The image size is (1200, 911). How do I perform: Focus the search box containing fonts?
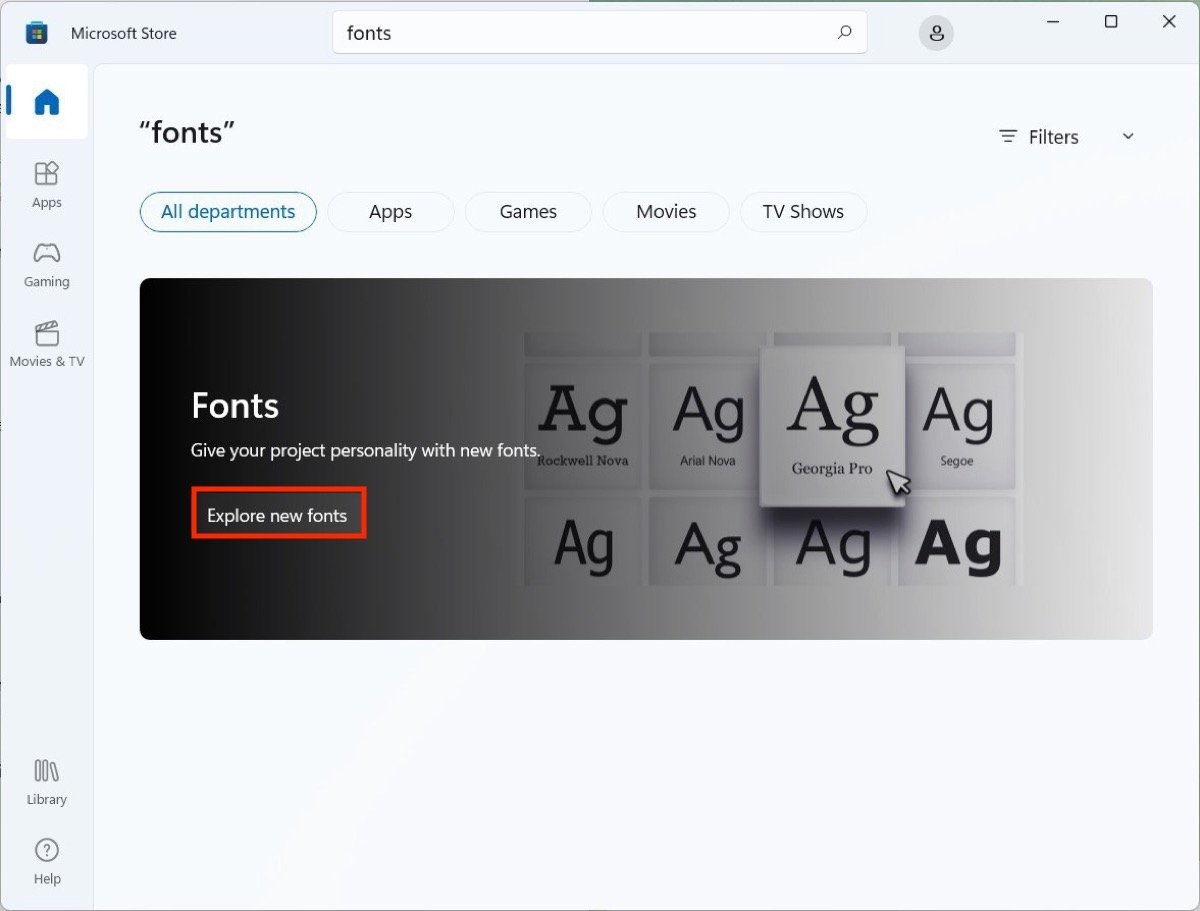pyautogui.click(x=600, y=33)
